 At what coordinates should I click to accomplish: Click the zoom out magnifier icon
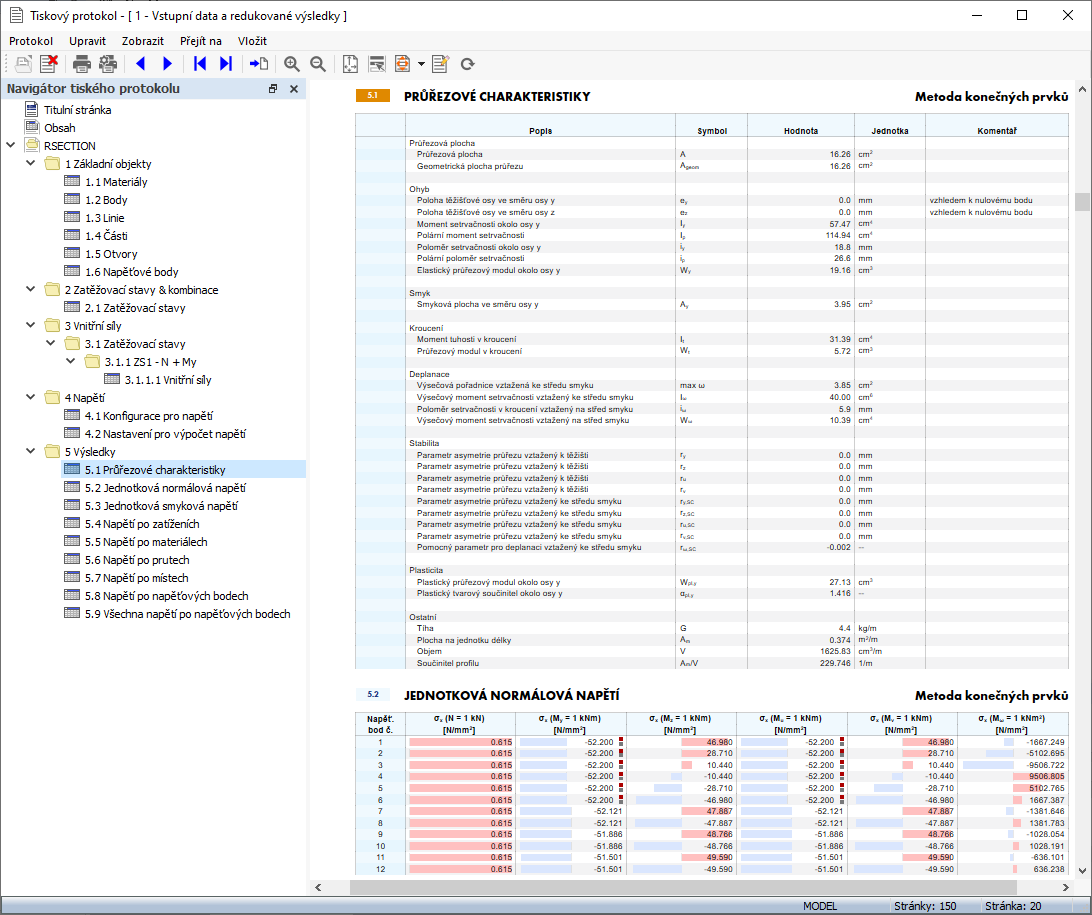[x=318, y=64]
